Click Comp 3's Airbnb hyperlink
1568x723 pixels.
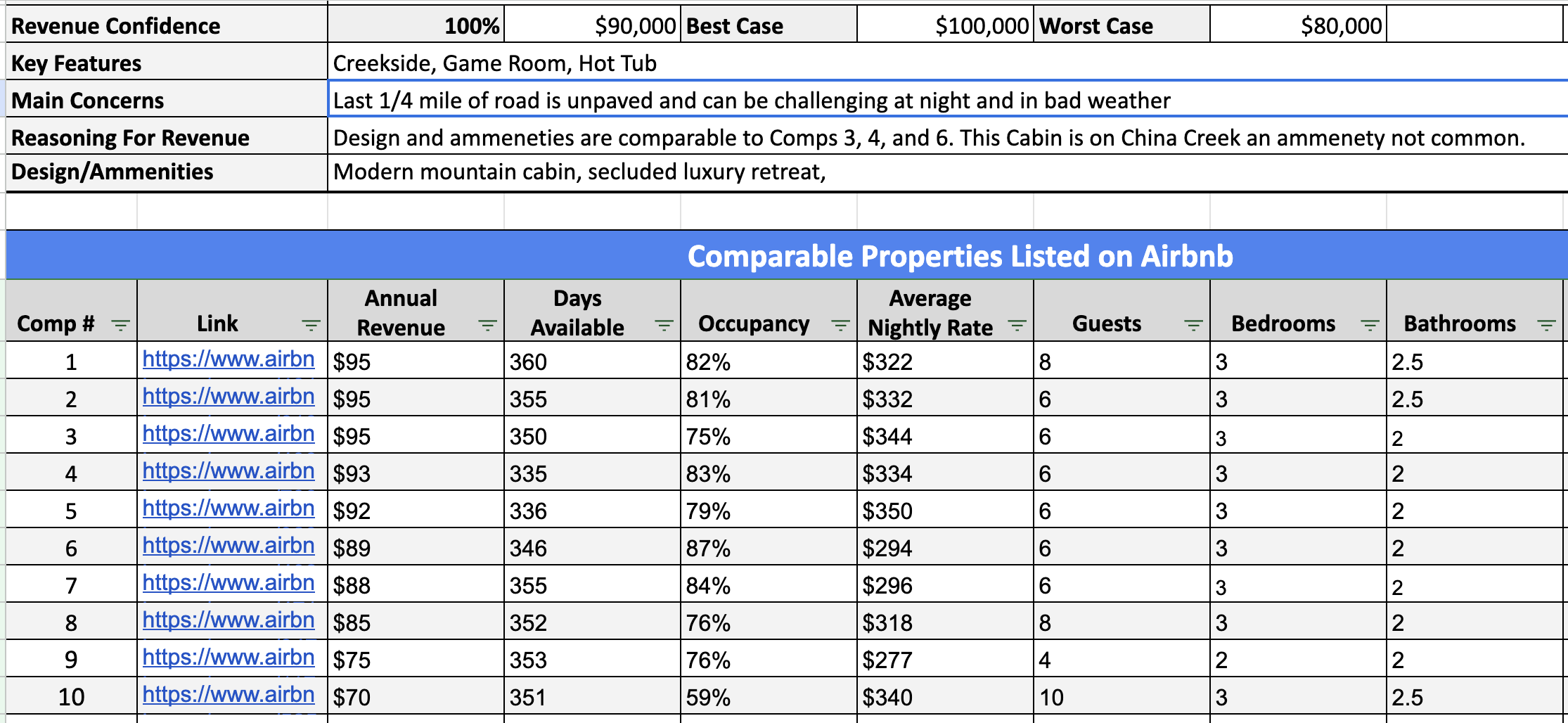pos(228,434)
